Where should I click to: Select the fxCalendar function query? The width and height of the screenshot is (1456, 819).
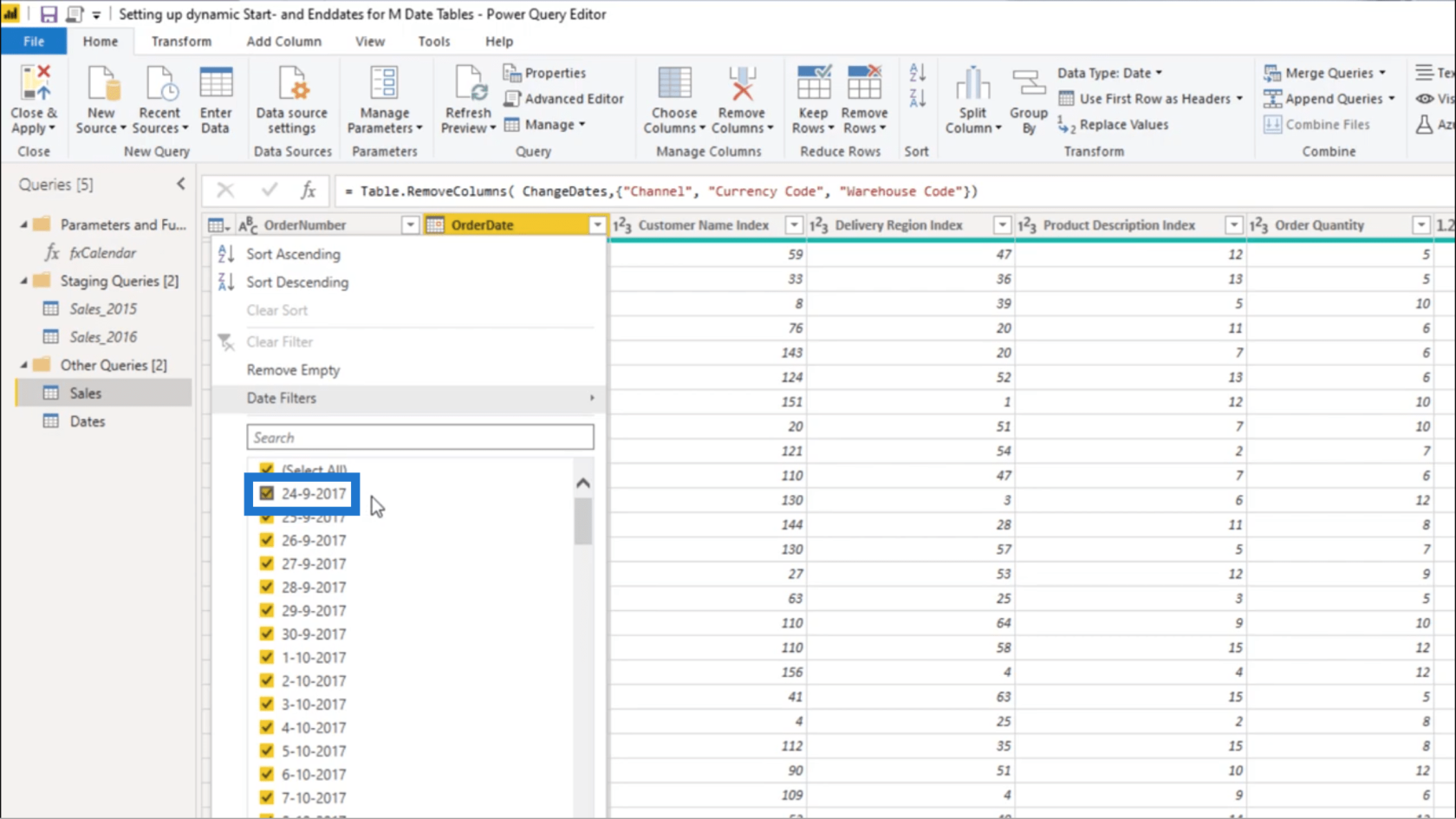pyautogui.click(x=102, y=252)
